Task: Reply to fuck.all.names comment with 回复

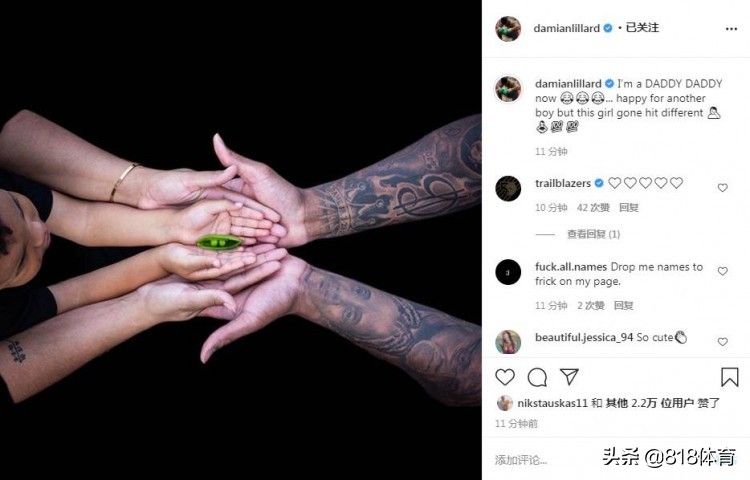Action: click(624, 305)
